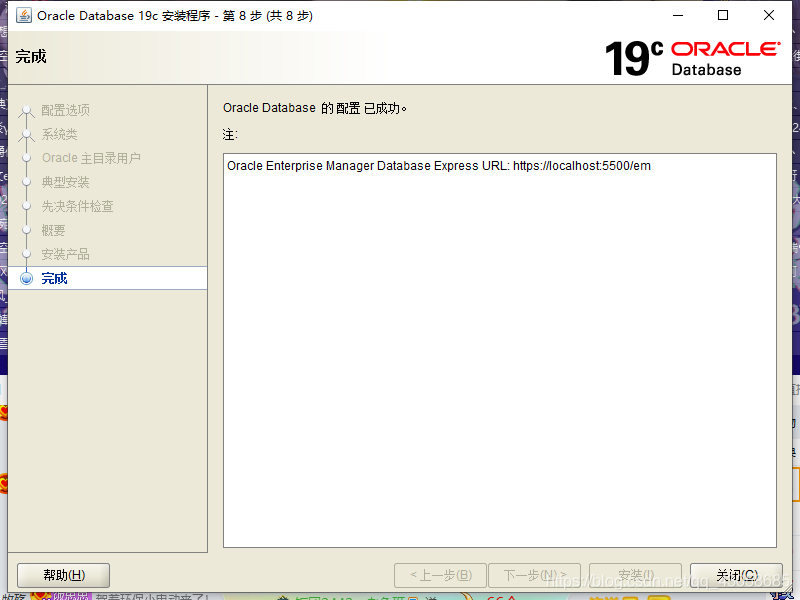Minimize the Oracle installer window

point(678,15)
